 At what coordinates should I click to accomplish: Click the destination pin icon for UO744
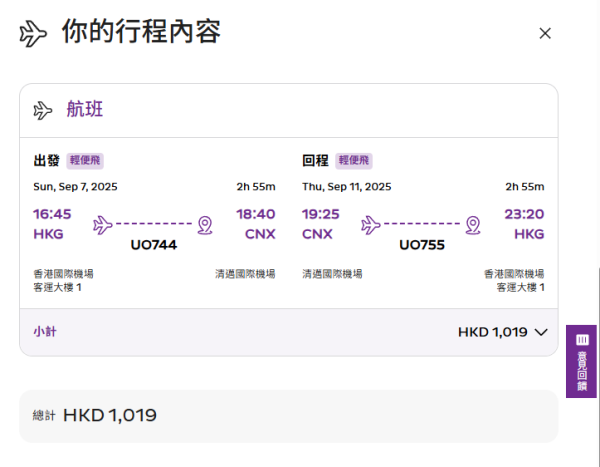pos(205,225)
